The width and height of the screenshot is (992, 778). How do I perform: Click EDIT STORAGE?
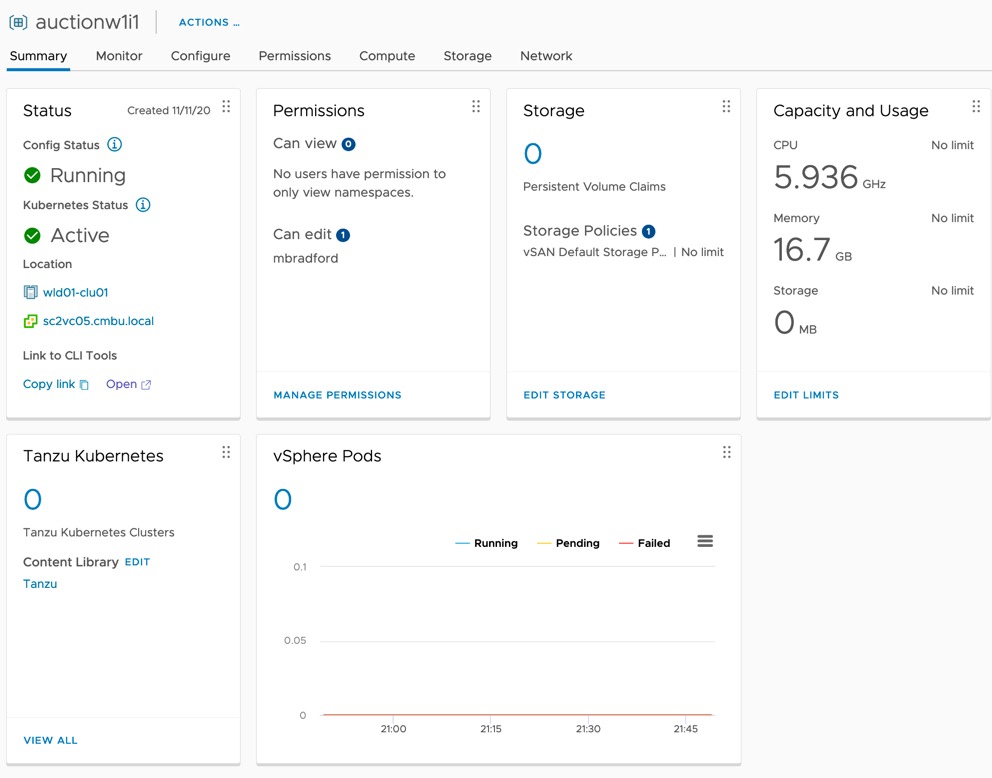click(x=564, y=395)
